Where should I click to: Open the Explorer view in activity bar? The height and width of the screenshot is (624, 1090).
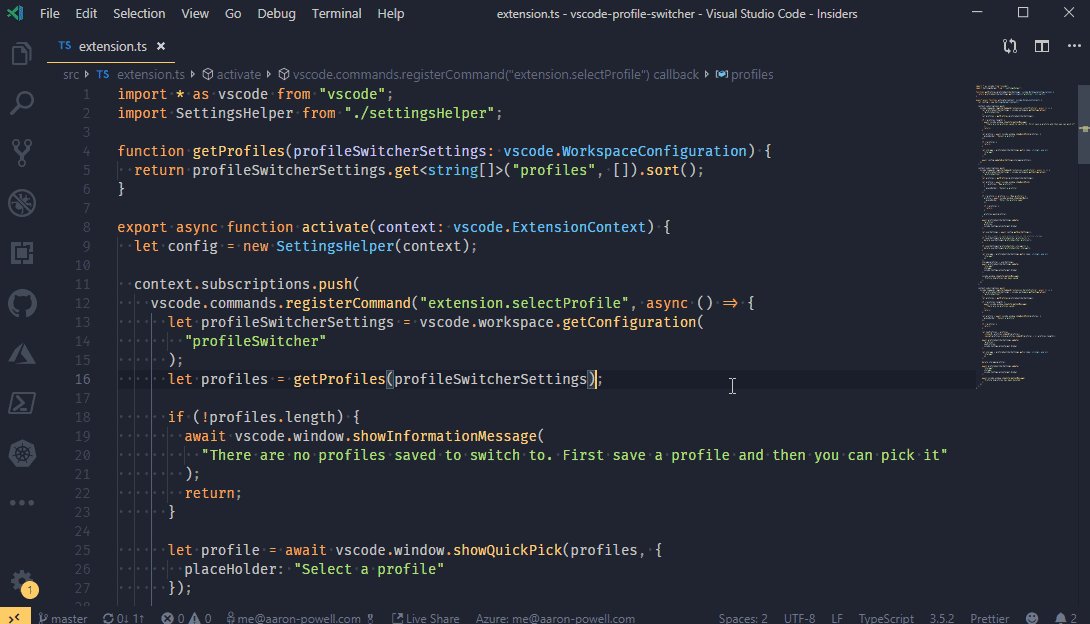tap(22, 54)
